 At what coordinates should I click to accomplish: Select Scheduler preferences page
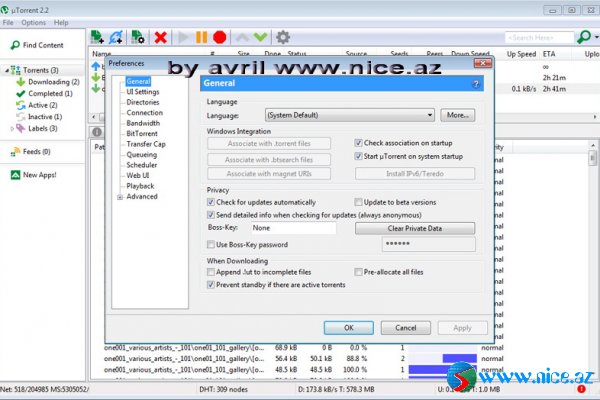click(142, 165)
